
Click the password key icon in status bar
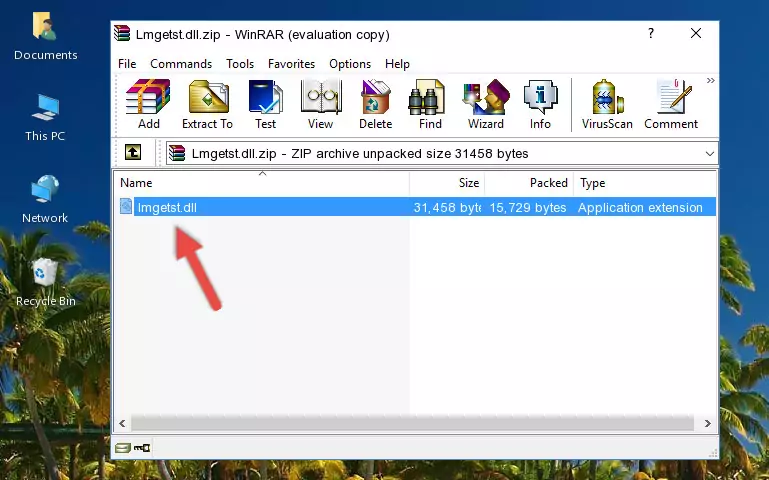(142, 447)
